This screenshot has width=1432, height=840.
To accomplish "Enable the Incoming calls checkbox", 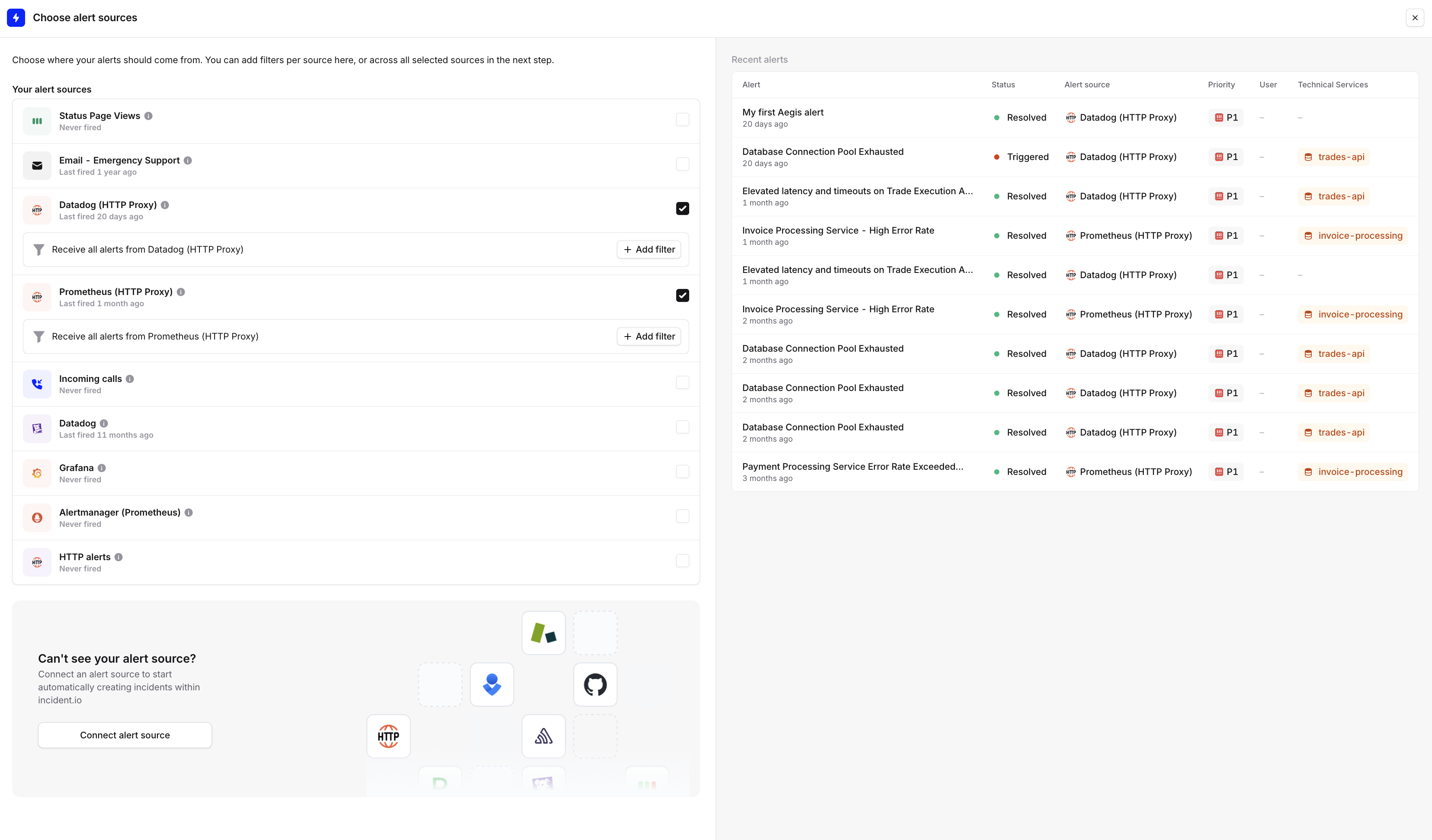I will pyautogui.click(x=683, y=382).
